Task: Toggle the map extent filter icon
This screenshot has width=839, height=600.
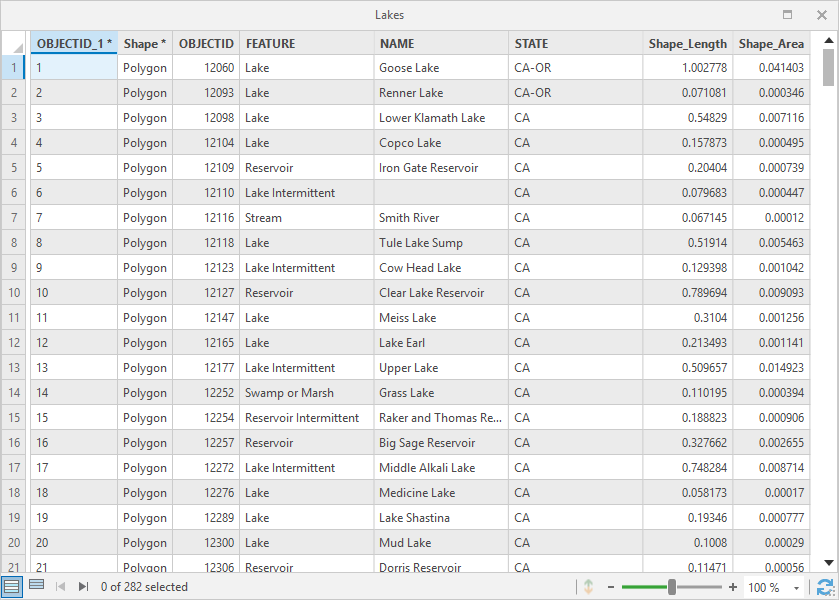Action: [589, 587]
